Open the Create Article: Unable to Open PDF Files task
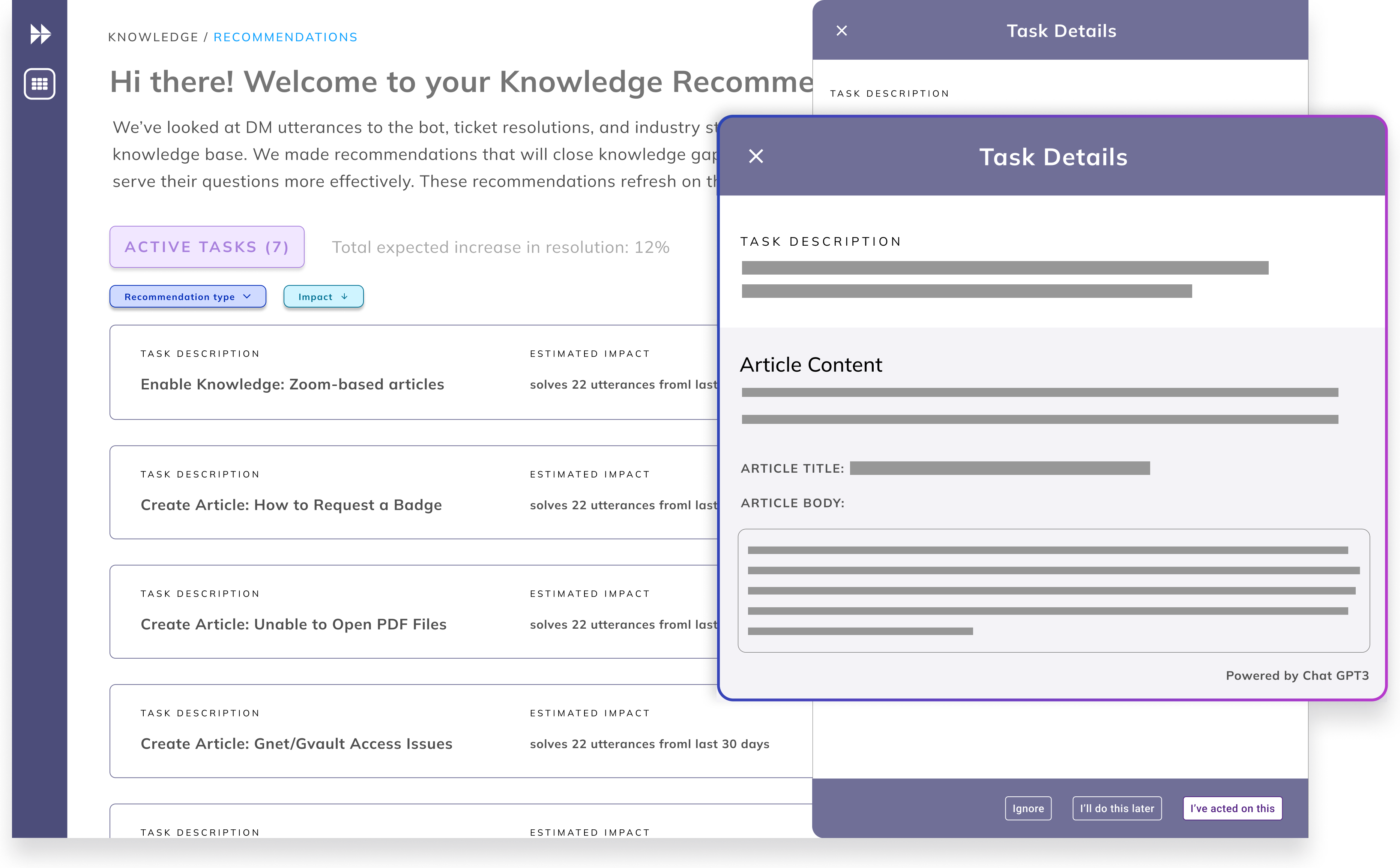This screenshot has width=1400, height=868. pos(413,612)
